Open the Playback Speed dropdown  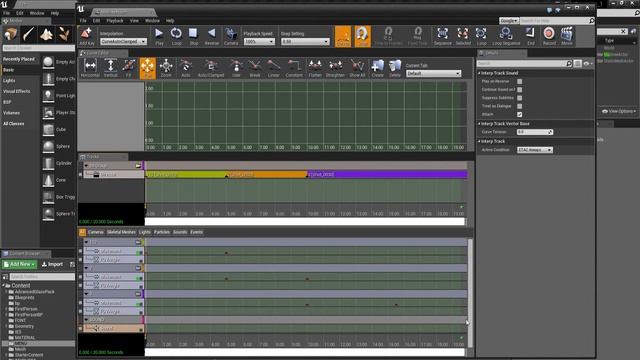coord(259,42)
